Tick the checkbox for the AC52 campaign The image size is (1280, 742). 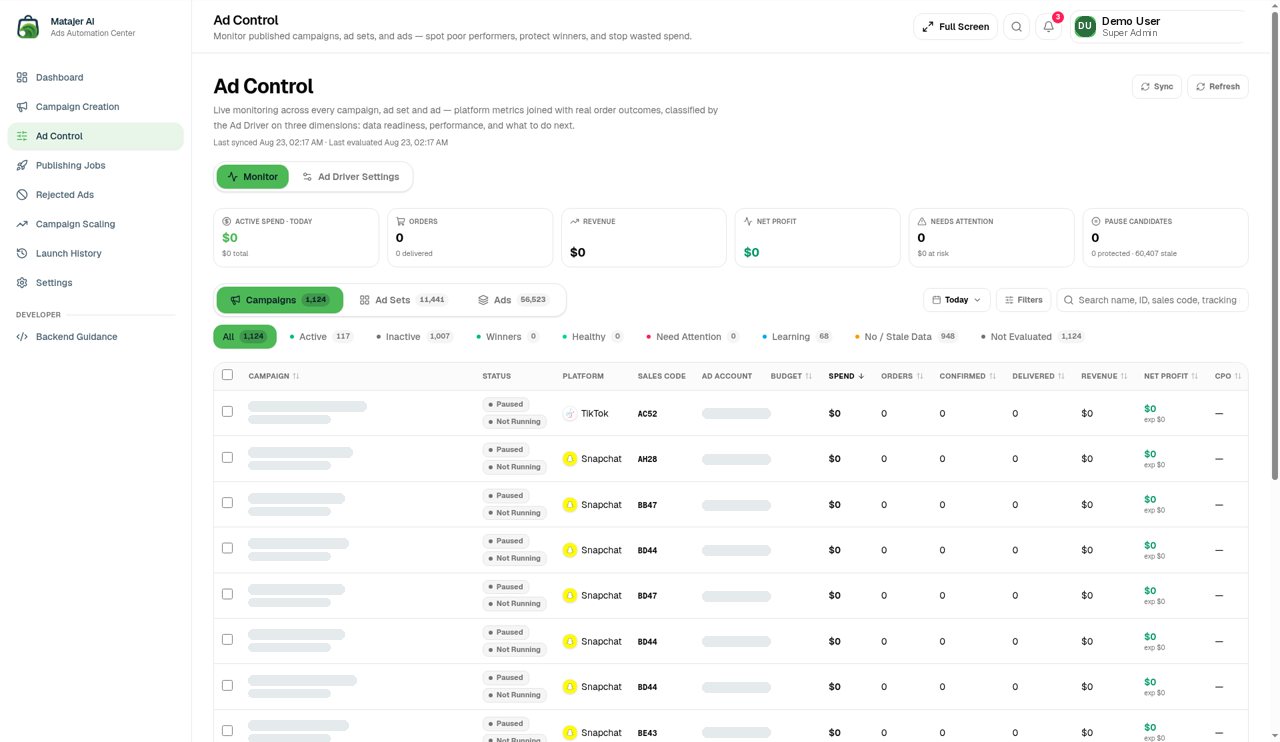click(x=227, y=411)
